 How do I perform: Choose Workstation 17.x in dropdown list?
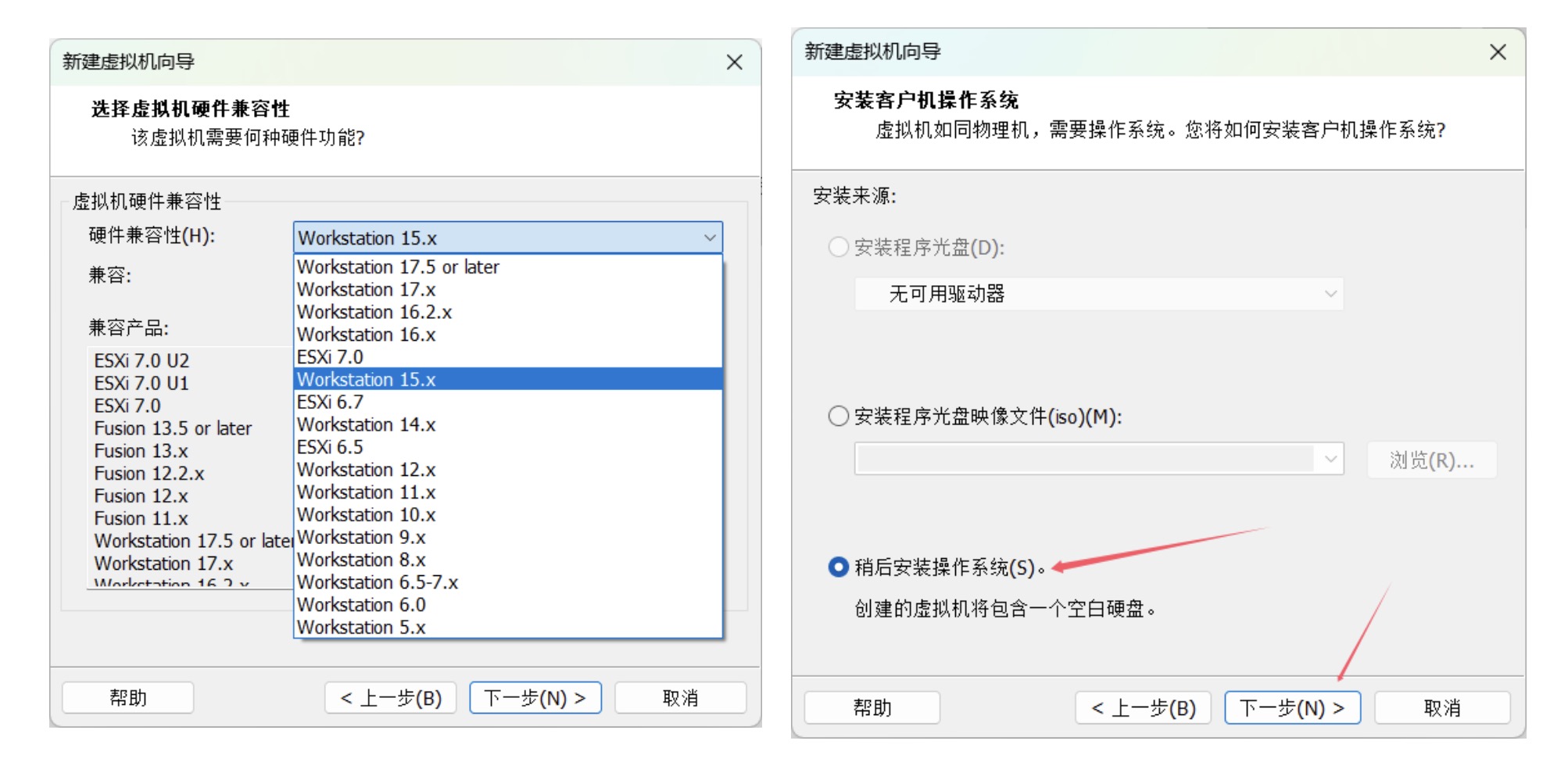click(x=508, y=290)
